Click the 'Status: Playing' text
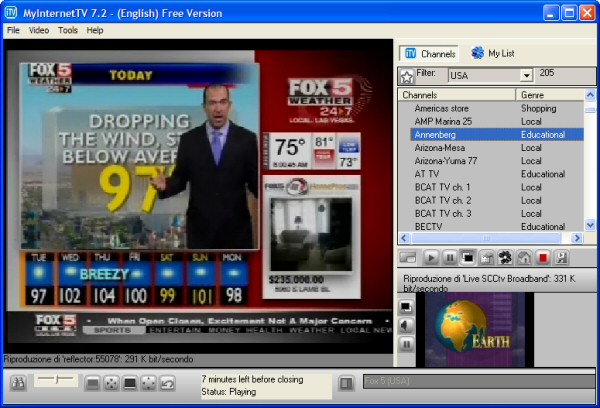The width and height of the screenshot is (600, 408). tap(229, 392)
